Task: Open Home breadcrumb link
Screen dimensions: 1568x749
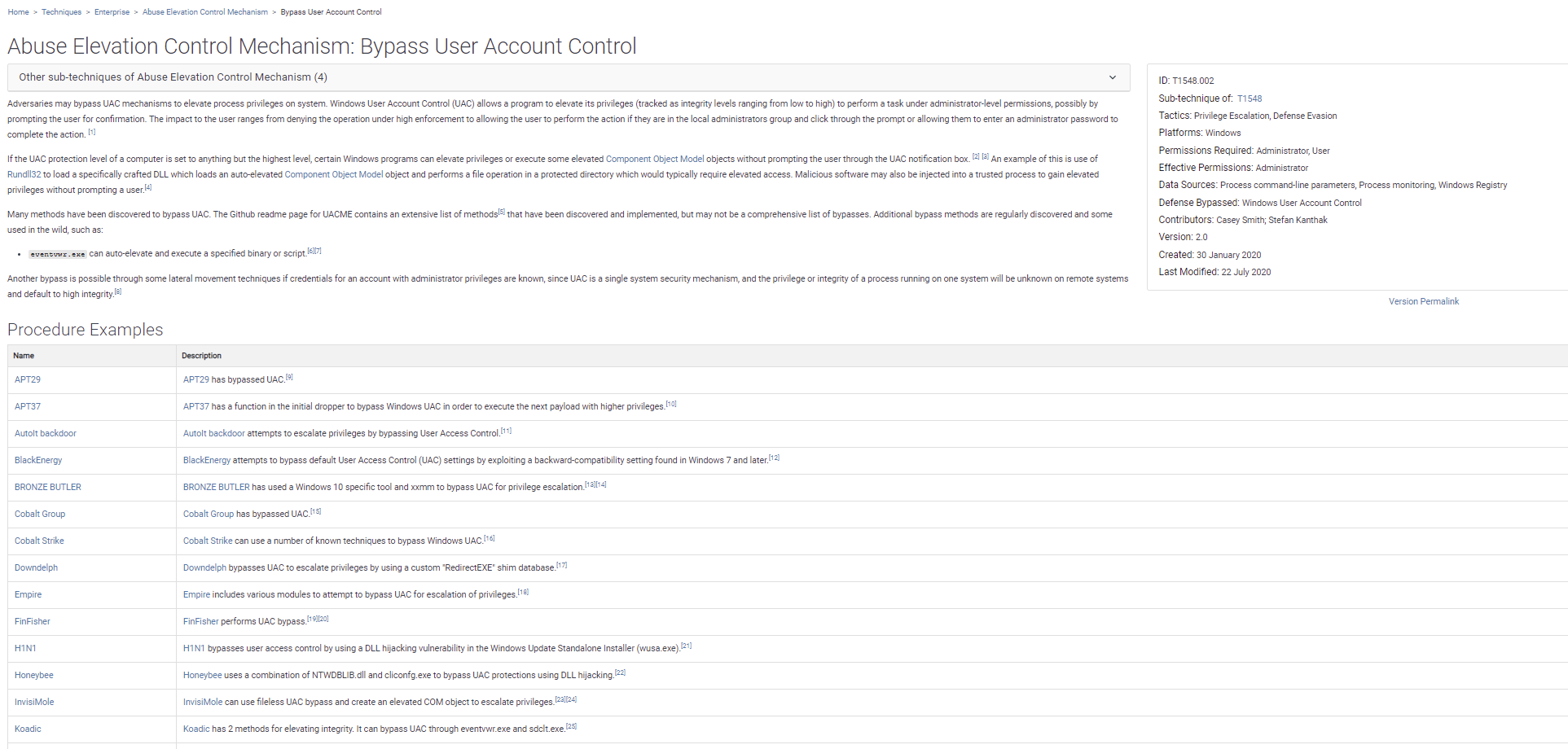Action: pos(18,12)
